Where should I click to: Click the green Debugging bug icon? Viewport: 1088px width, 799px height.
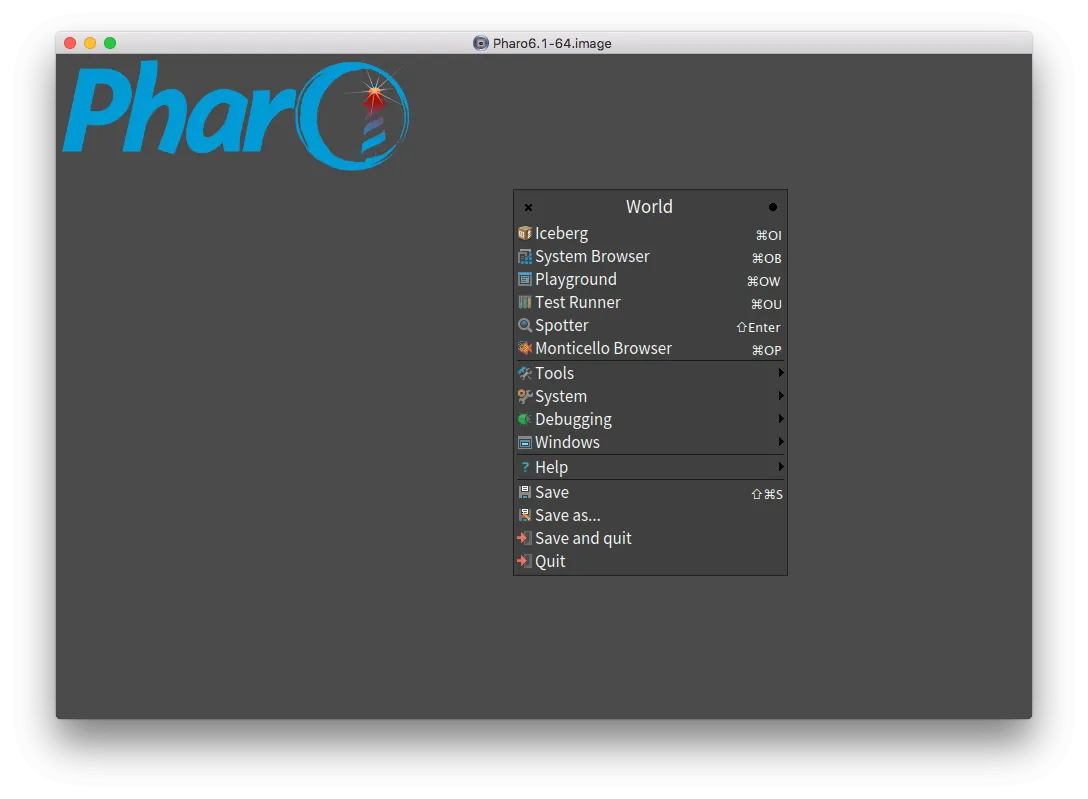(525, 419)
